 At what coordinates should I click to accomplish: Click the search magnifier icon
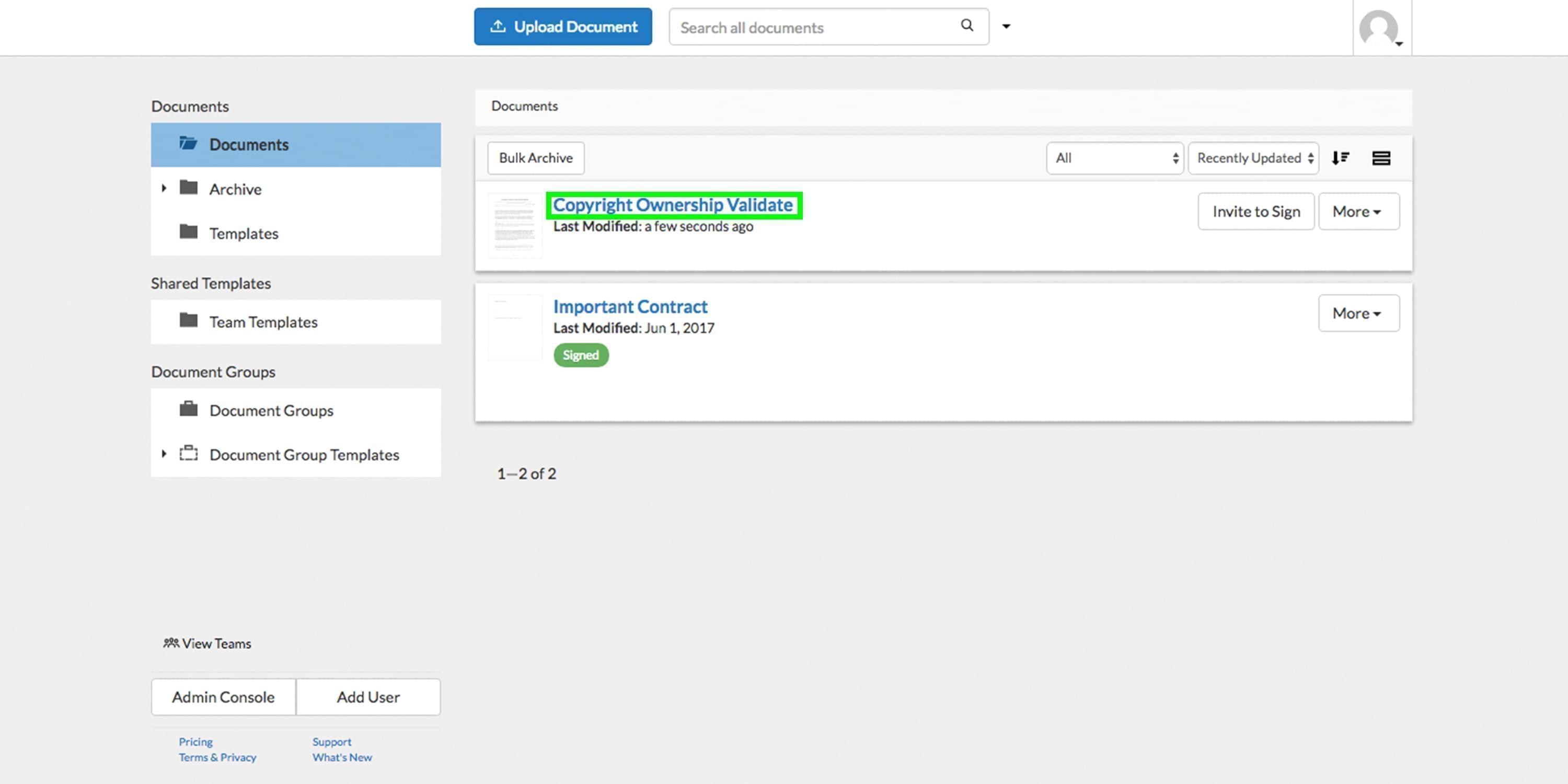(966, 26)
